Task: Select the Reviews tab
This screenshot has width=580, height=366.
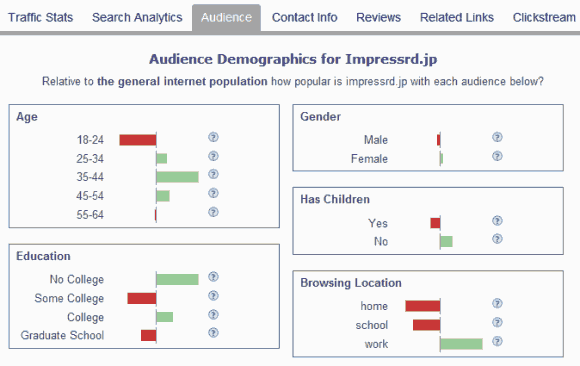Action: (378, 17)
